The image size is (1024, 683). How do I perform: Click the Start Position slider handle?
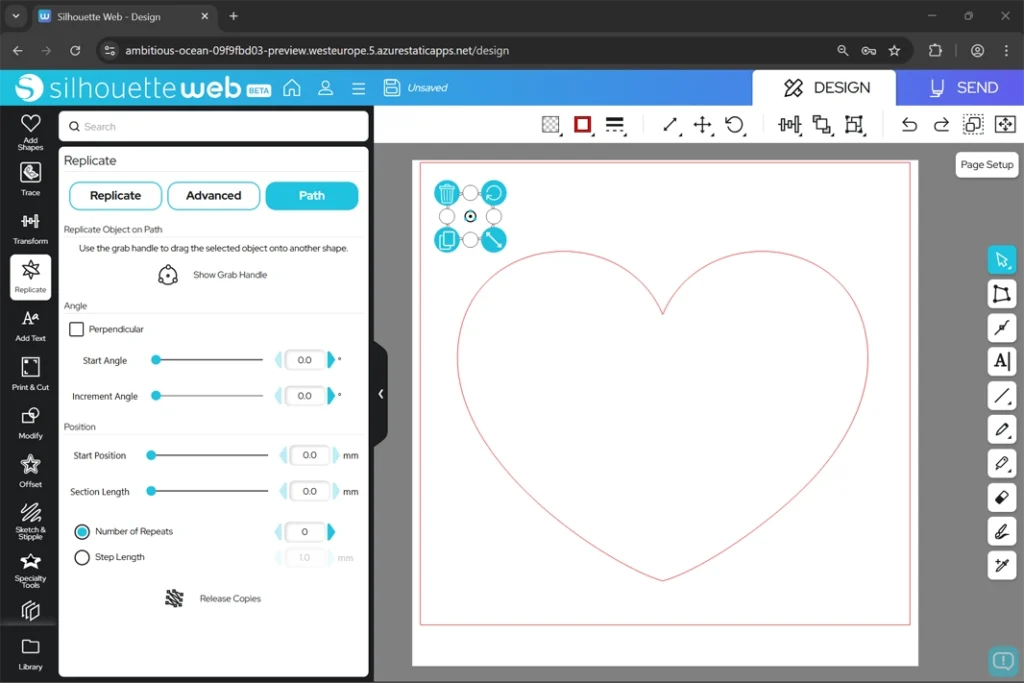151,455
